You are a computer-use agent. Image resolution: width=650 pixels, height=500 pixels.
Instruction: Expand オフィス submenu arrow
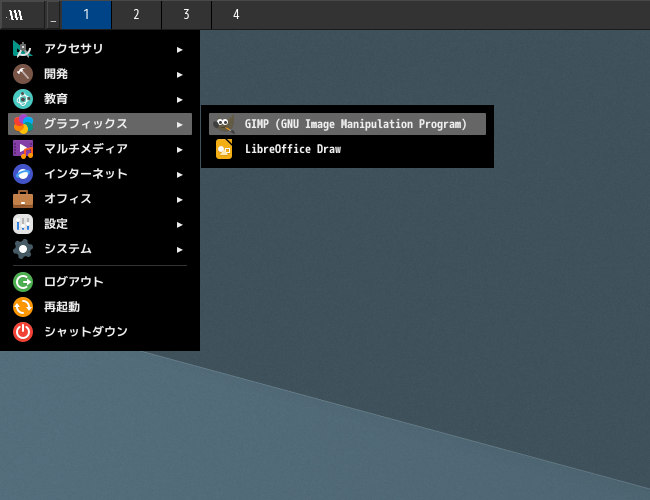pyautogui.click(x=179, y=199)
